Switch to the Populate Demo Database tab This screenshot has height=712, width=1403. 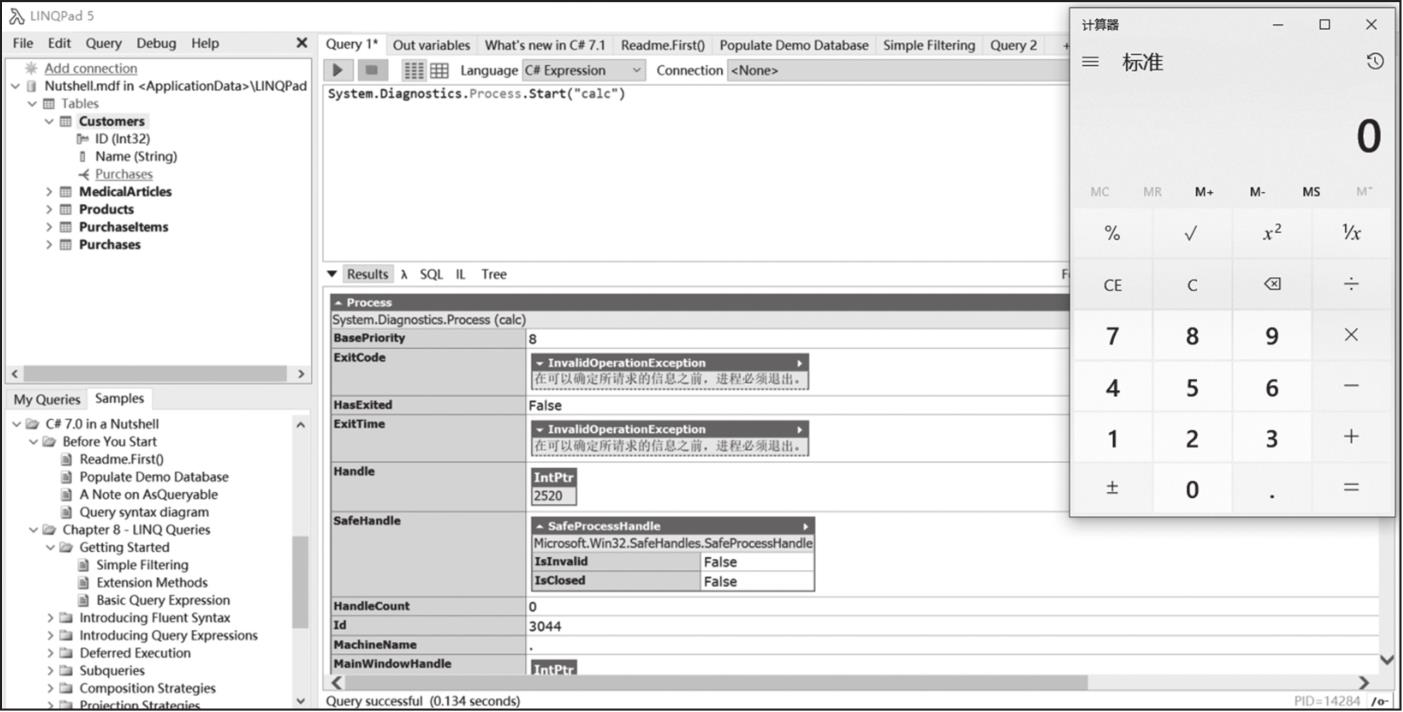pos(794,45)
